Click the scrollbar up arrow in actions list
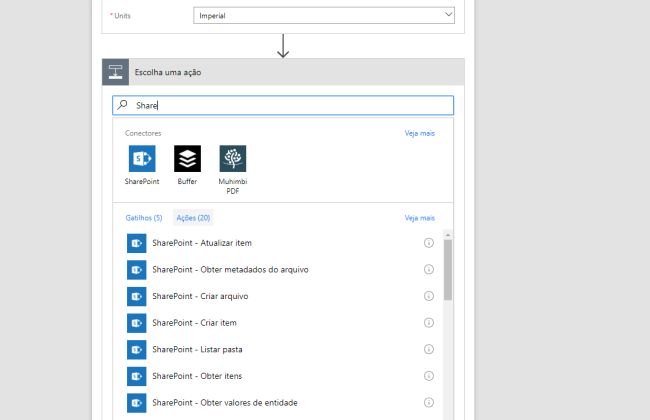 [448, 235]
